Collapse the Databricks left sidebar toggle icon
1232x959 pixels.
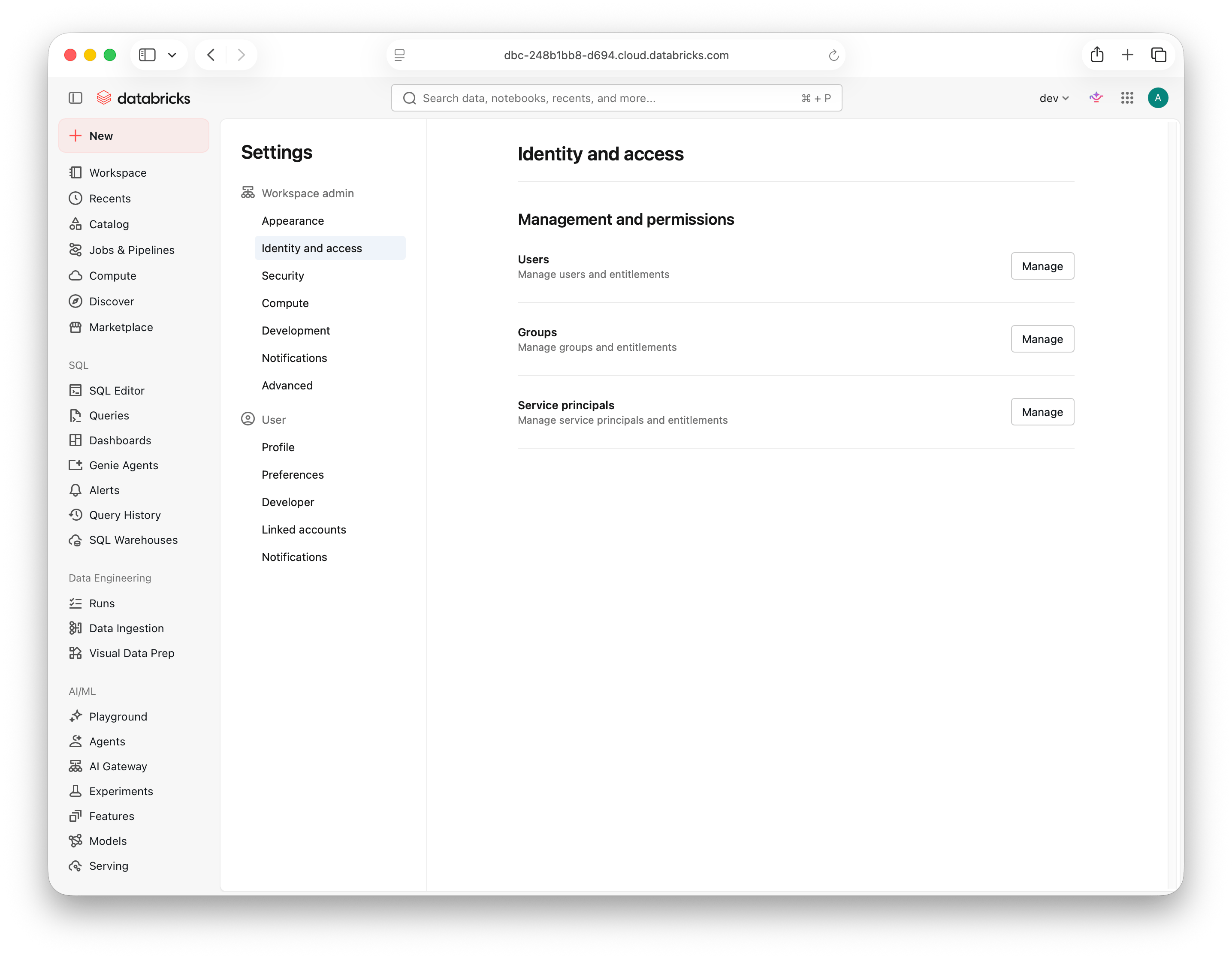tap(75, 98)
